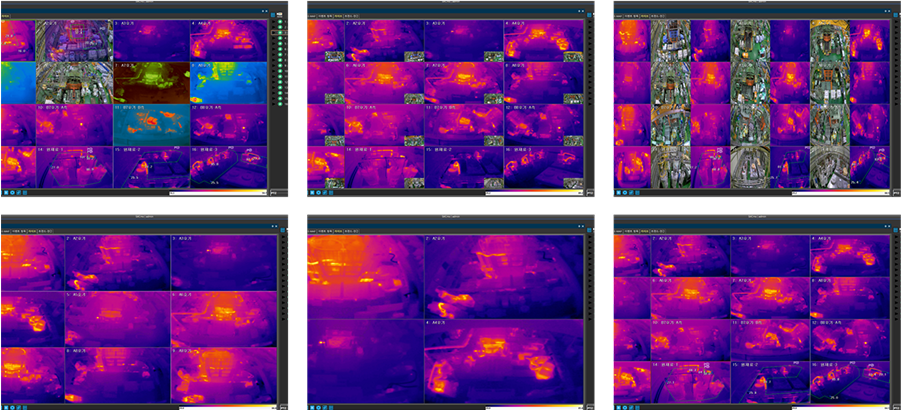Click blue square icon atop nine-camera window's side panel

pyautogui.click(x=283, y=230)
